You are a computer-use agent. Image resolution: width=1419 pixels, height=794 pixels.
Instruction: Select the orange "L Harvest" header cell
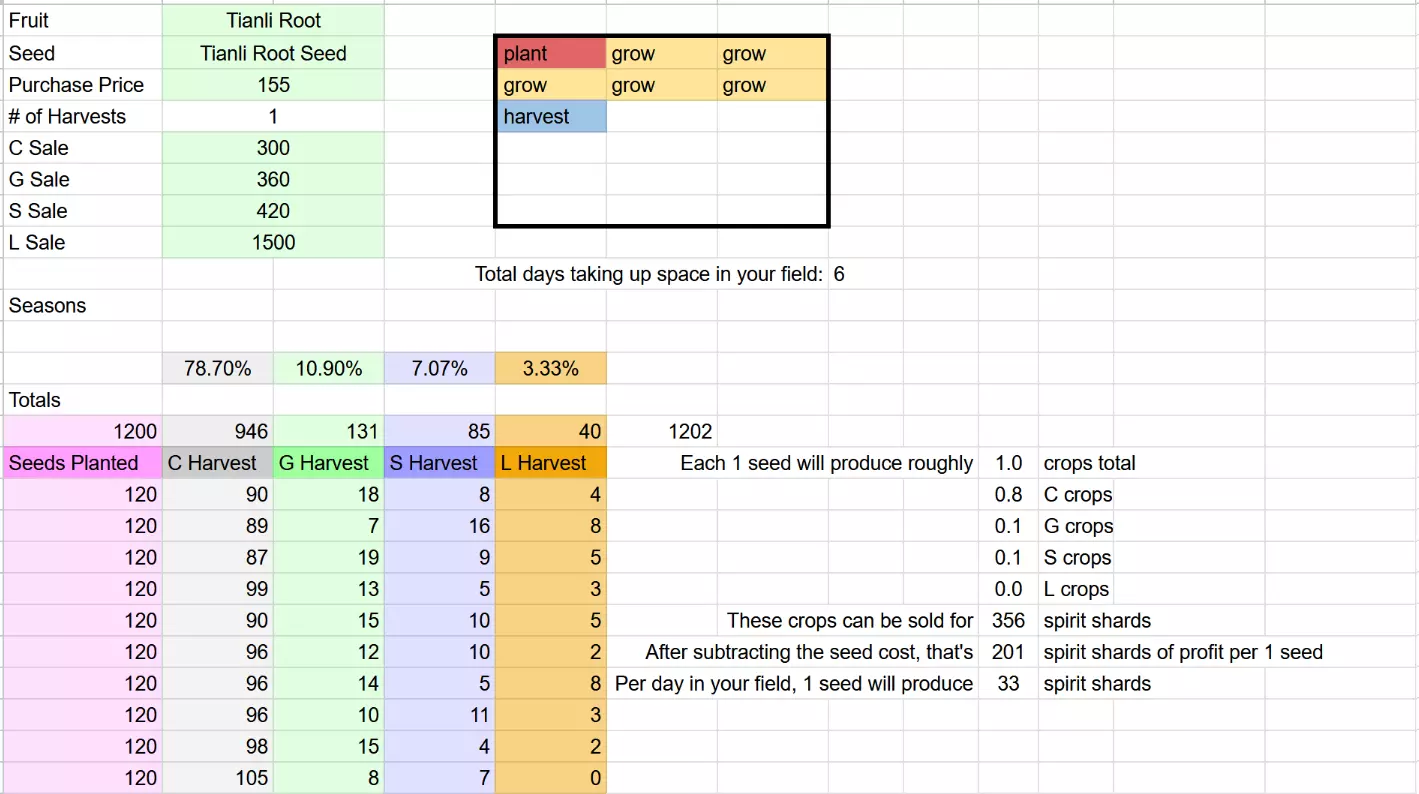[x=550, y=463]
